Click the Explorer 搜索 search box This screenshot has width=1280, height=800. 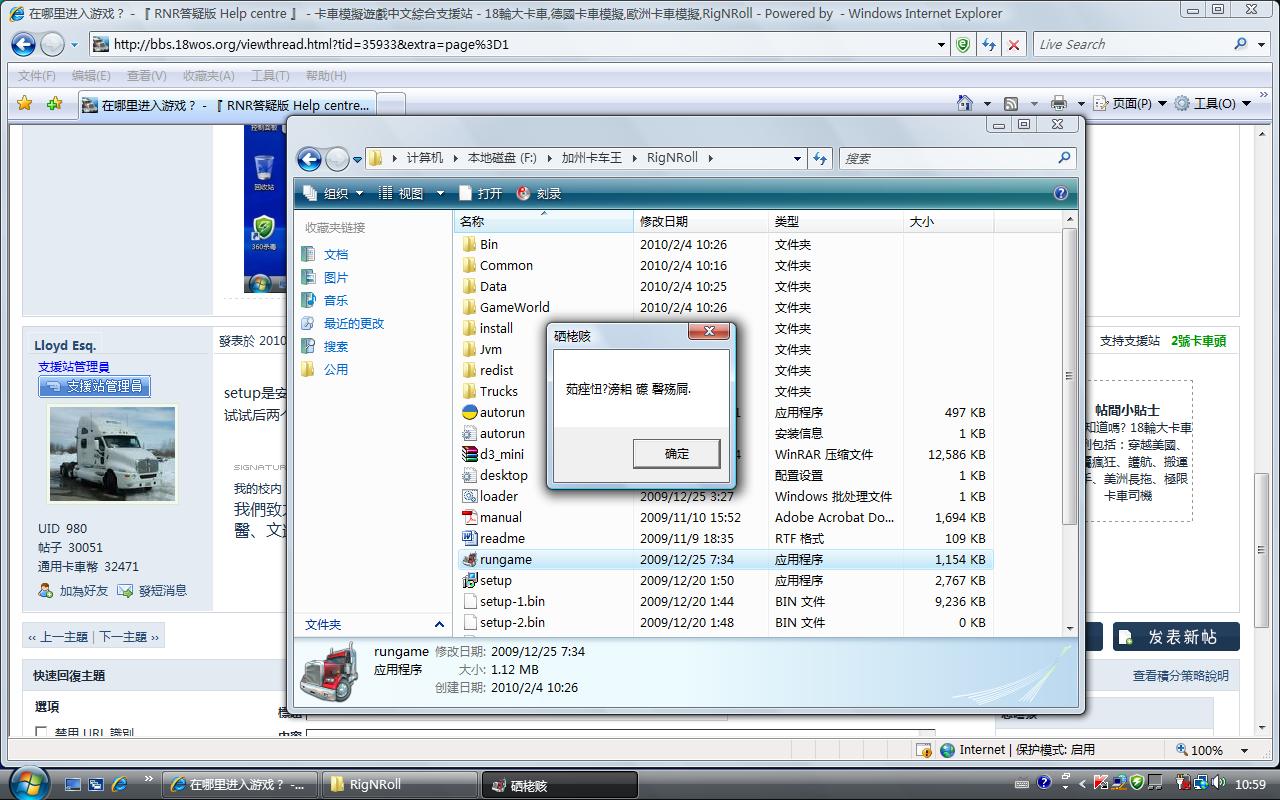click(x=948, y=158)
